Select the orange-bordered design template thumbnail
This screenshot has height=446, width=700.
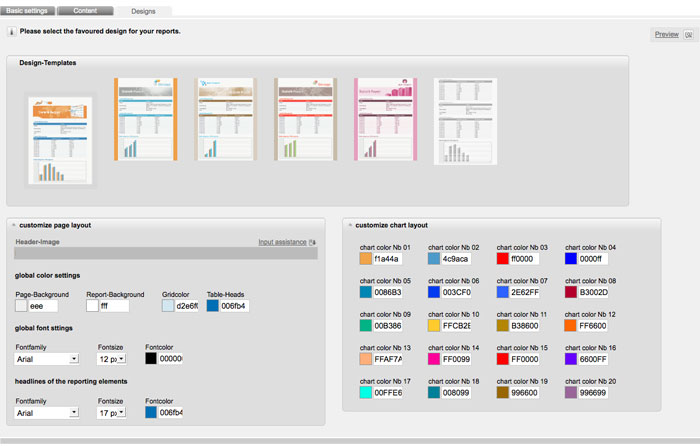pos(145,119)
